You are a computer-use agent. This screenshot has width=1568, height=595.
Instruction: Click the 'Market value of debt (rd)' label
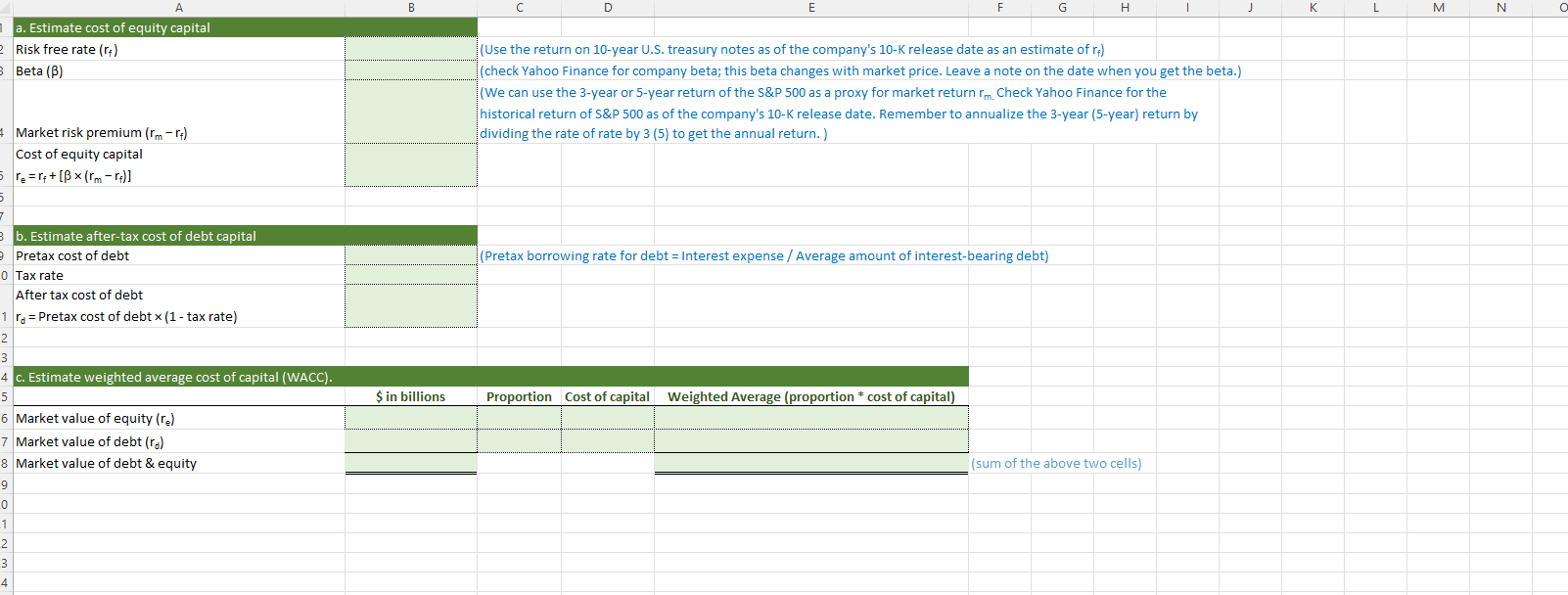(x=90, y=442)
